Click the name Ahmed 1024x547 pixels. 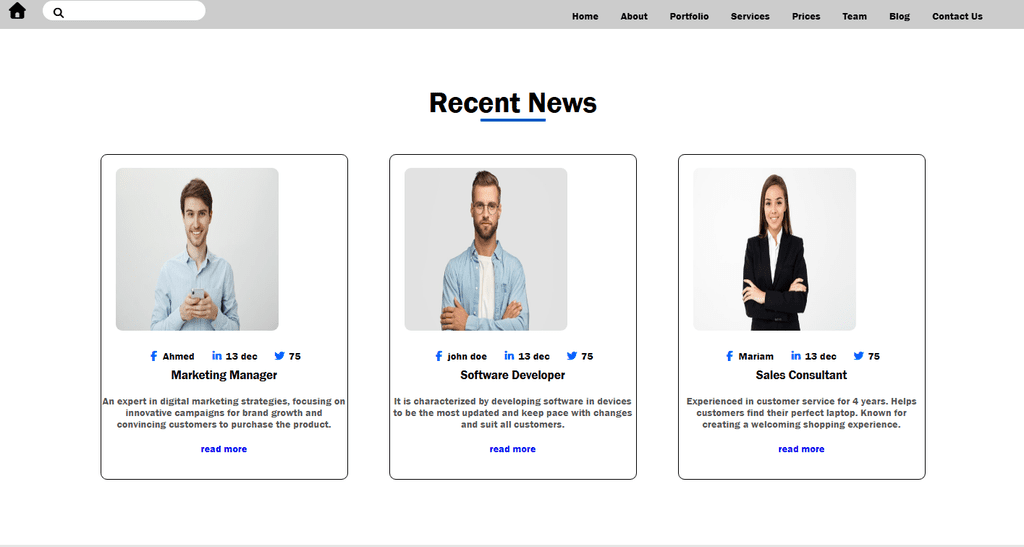click(178, 356)
